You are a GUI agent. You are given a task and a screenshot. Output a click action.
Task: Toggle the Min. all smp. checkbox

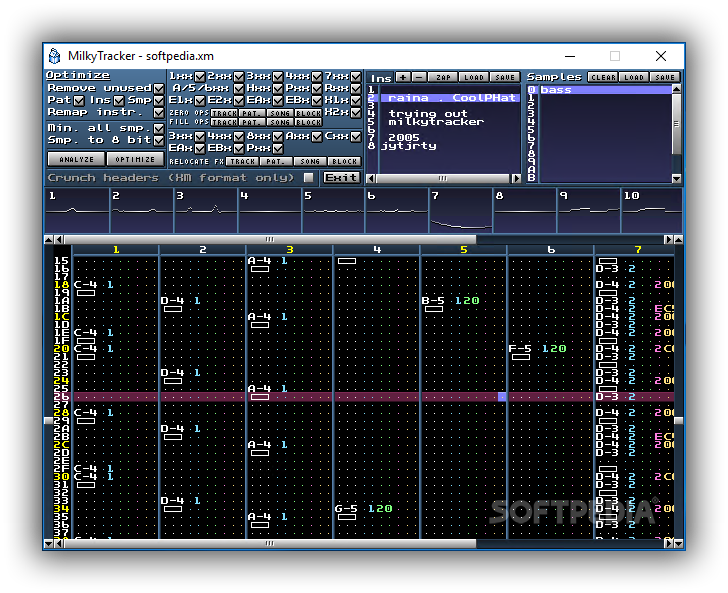click(159, 128)
